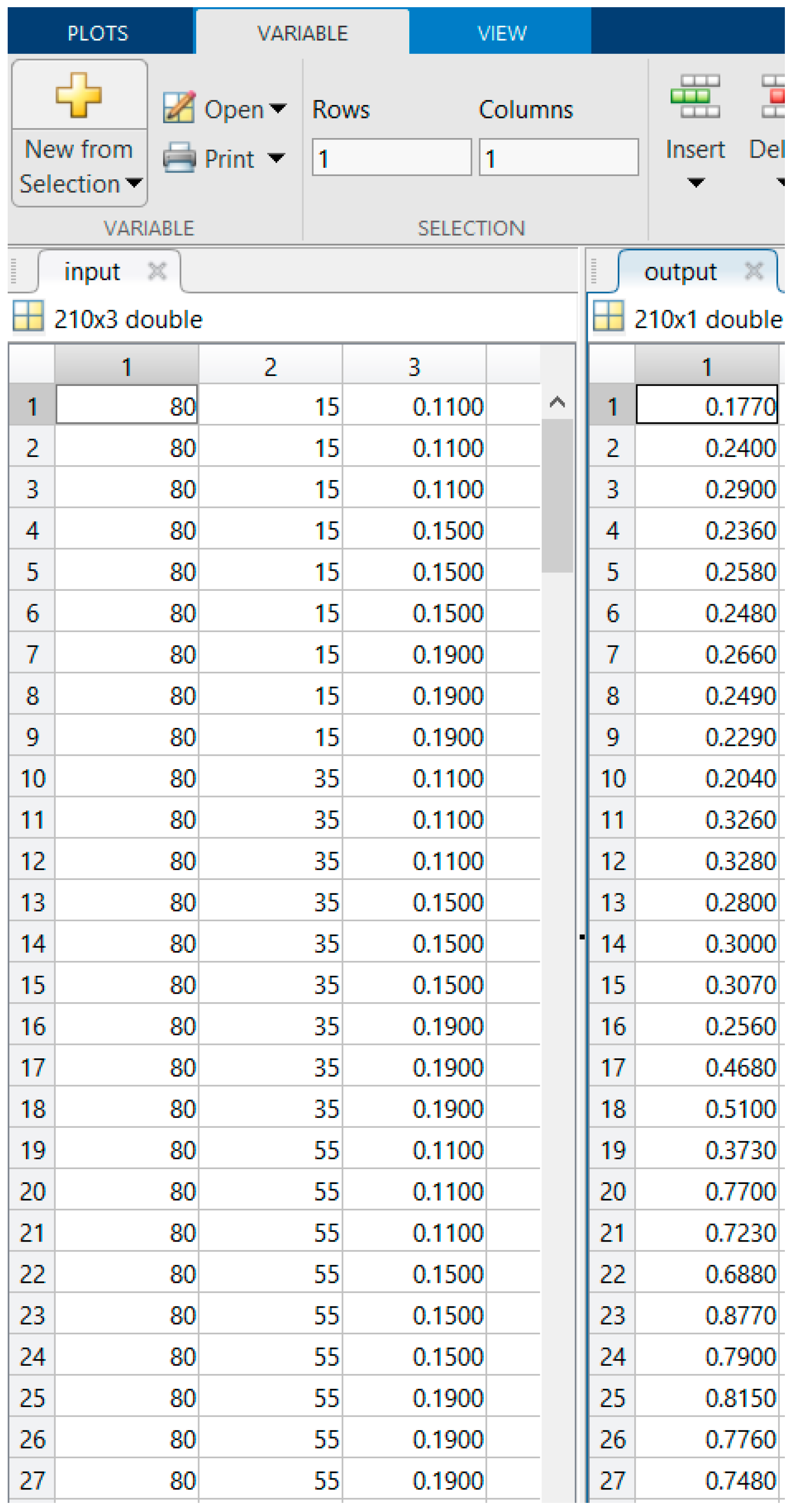794x1512 pixels.
Task: Click input row 19 cell containing 55
Action: coord(271,1149)
